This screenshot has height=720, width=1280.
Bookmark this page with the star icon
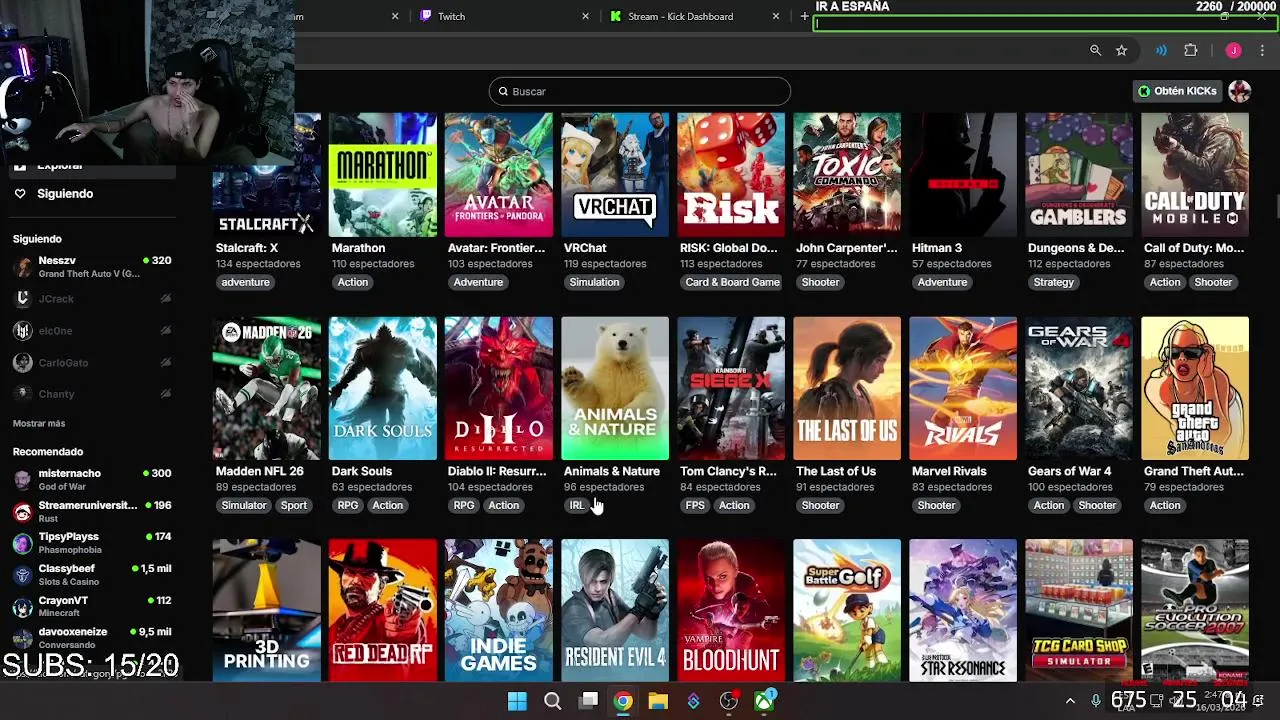tap(1122, 50)
